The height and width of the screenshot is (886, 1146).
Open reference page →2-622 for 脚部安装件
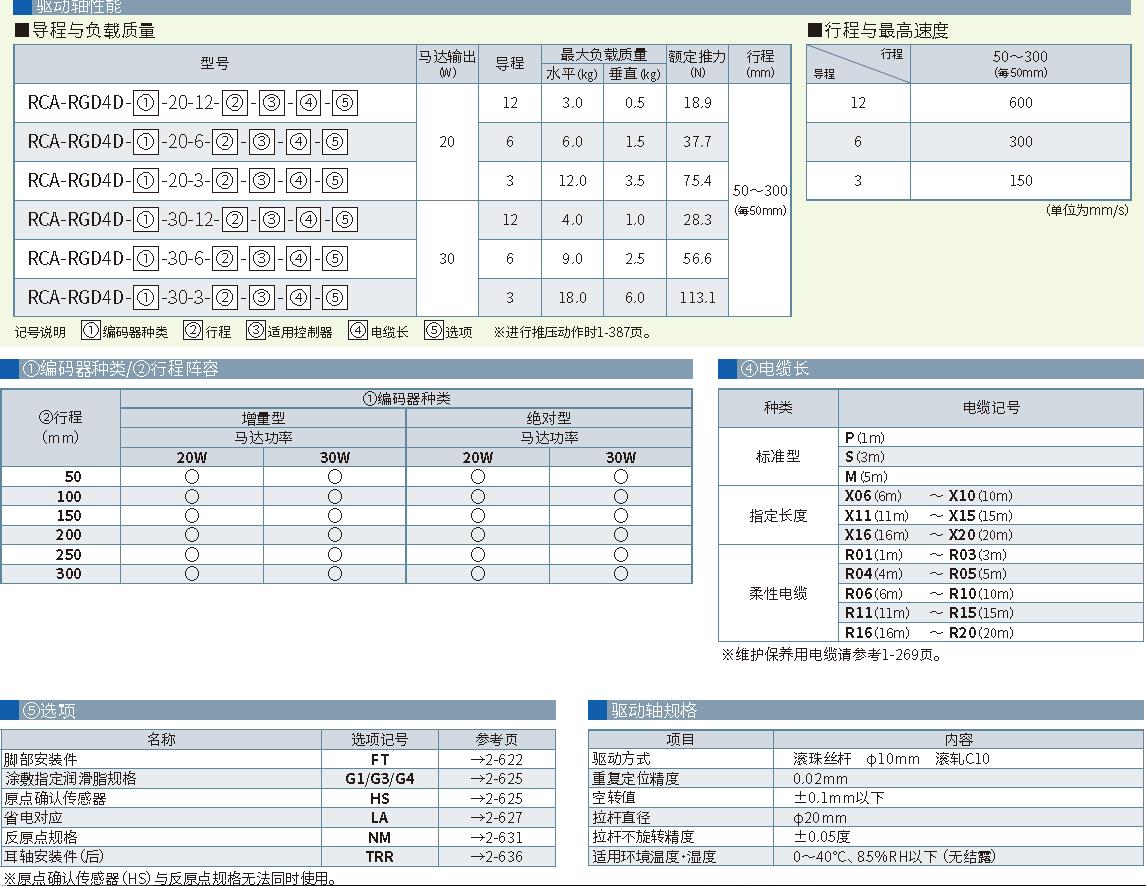tap(496, 760)
